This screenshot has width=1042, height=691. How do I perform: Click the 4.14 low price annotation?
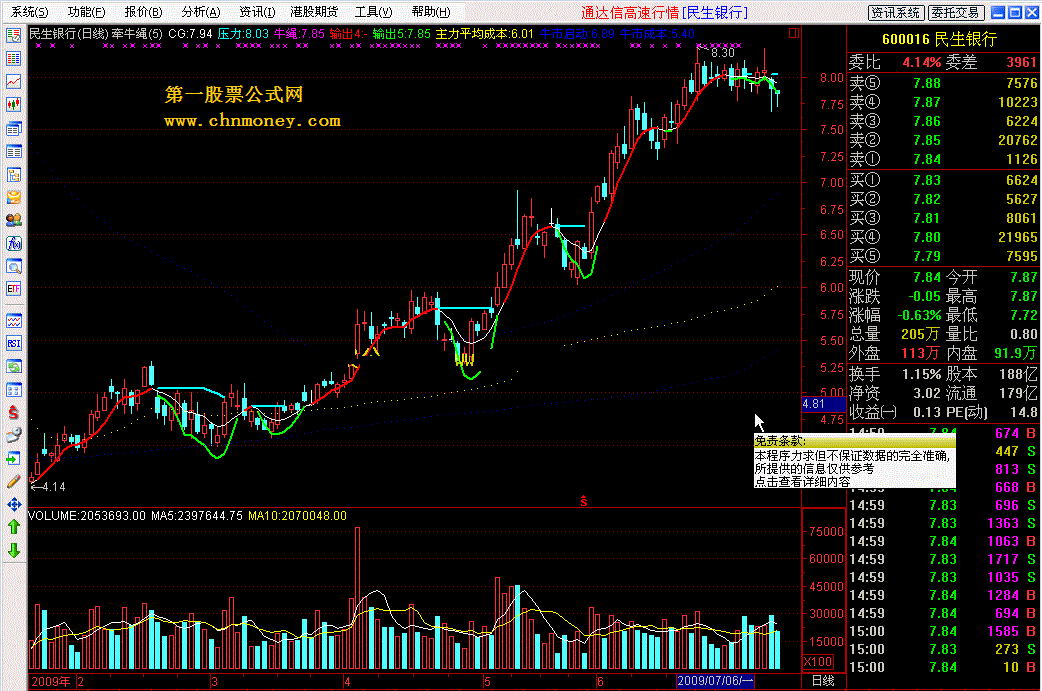[x=54, y=487]
